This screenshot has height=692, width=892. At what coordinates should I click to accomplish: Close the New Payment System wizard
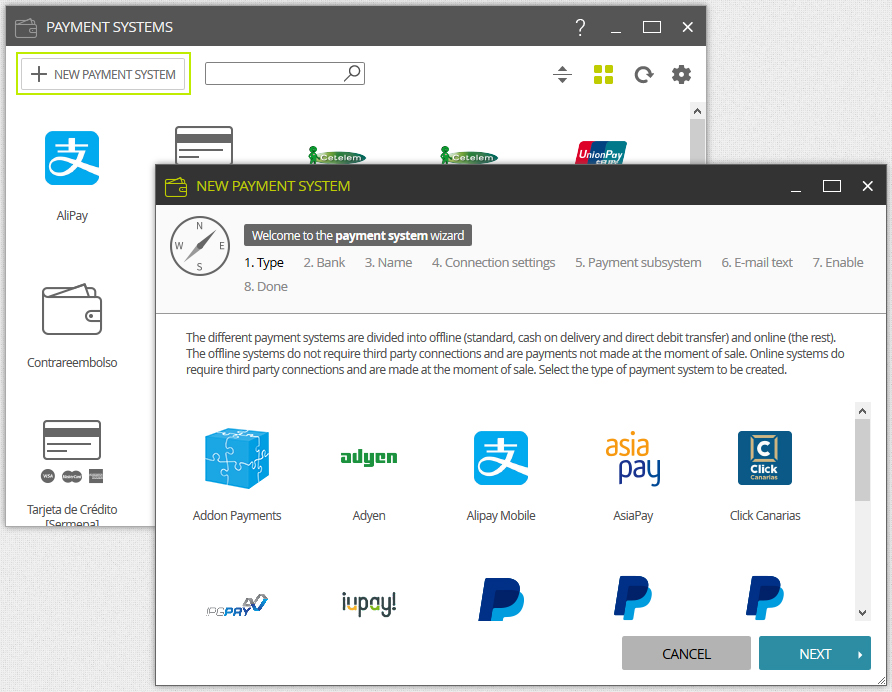coord(867,186)
